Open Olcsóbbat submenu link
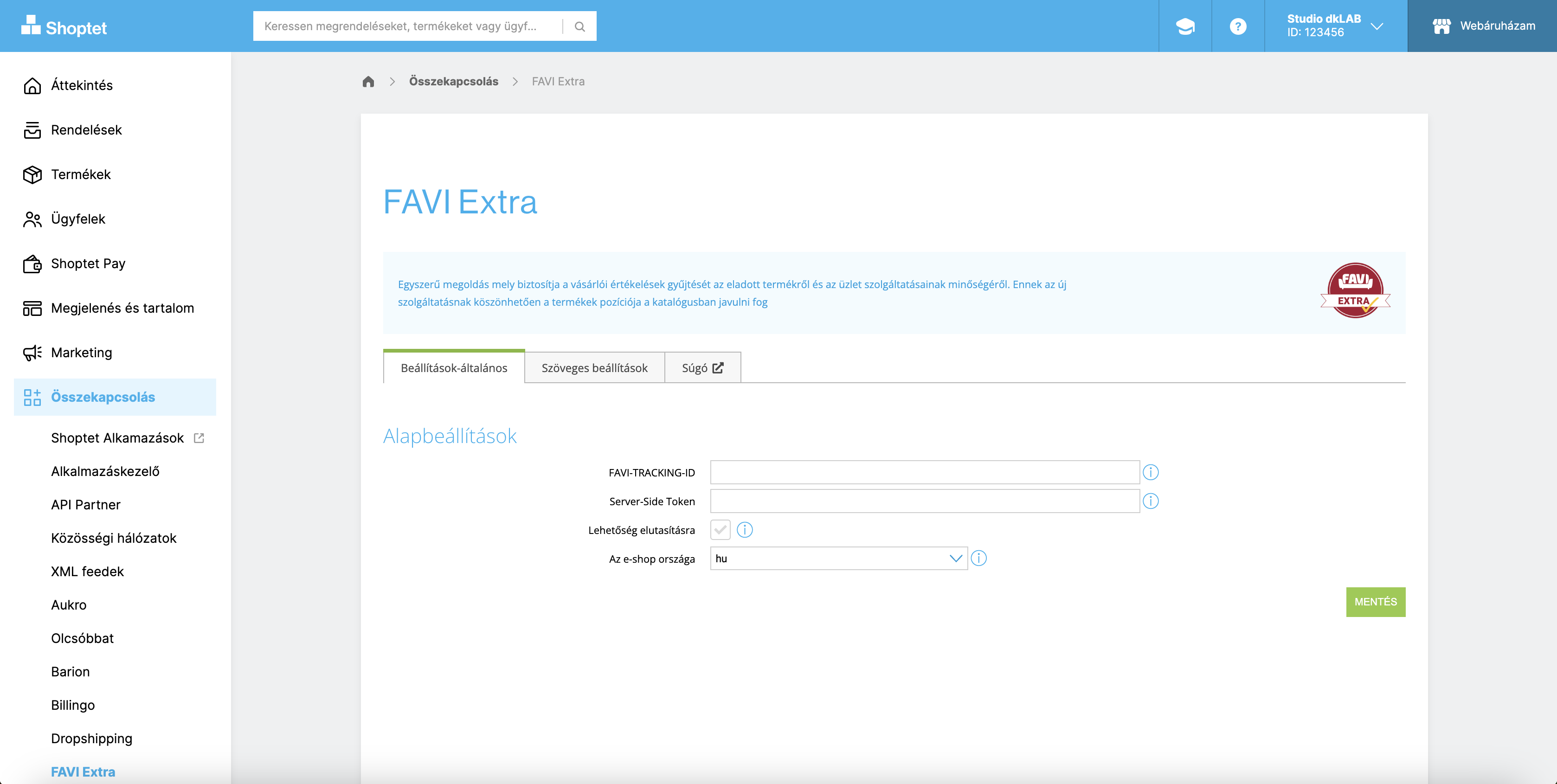The height and width of the screenshot is (784, 1557). coord(82,638)
